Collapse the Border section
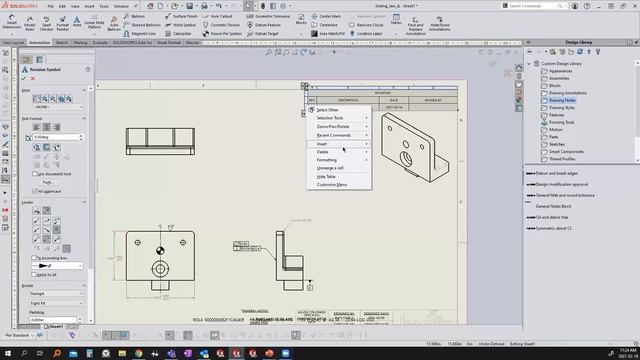640x360 pixels. pyautogui.click(x=84, y=285)
